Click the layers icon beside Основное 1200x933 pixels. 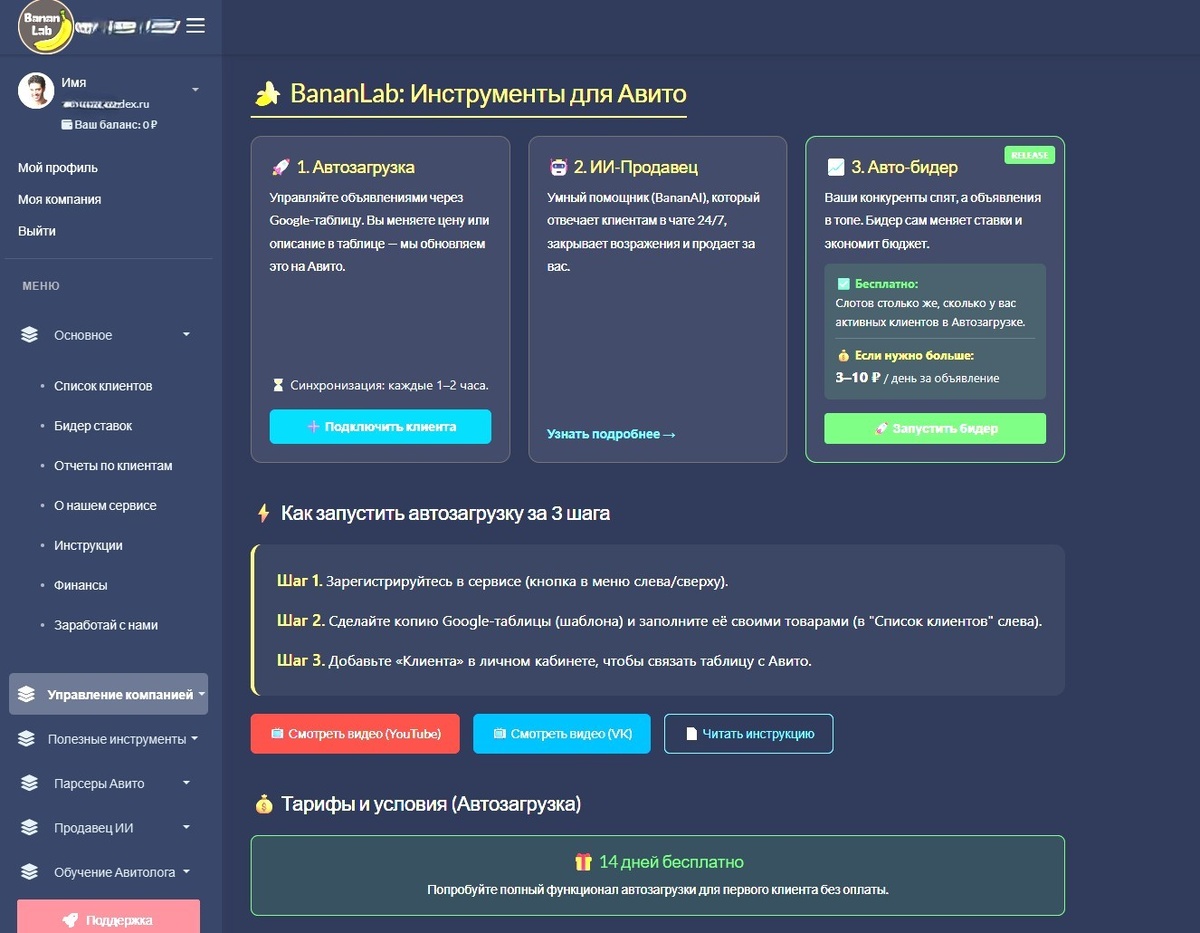pyautogui.click(x=29, y=335)
